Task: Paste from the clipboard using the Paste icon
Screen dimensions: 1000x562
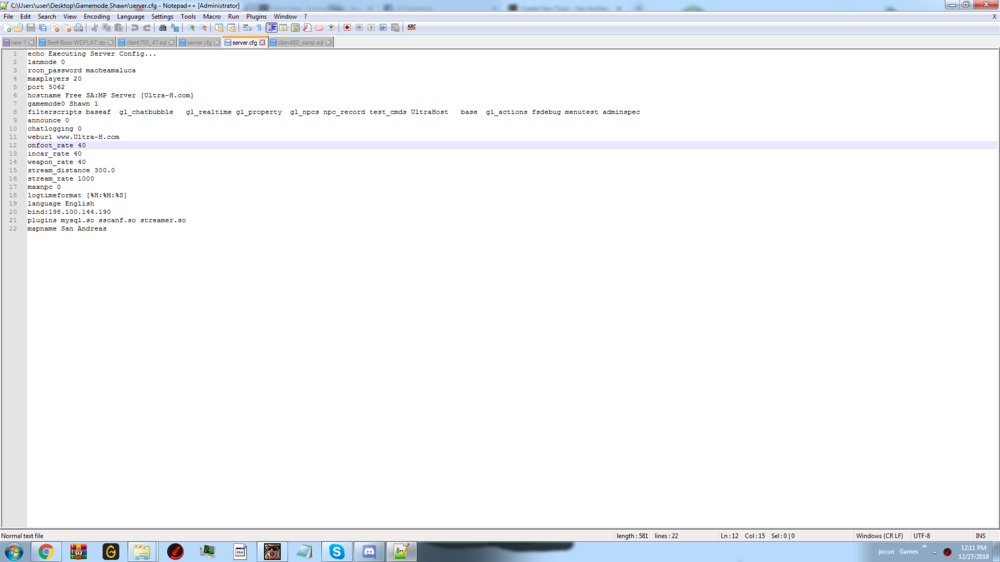Action: [x=119, y=28]
